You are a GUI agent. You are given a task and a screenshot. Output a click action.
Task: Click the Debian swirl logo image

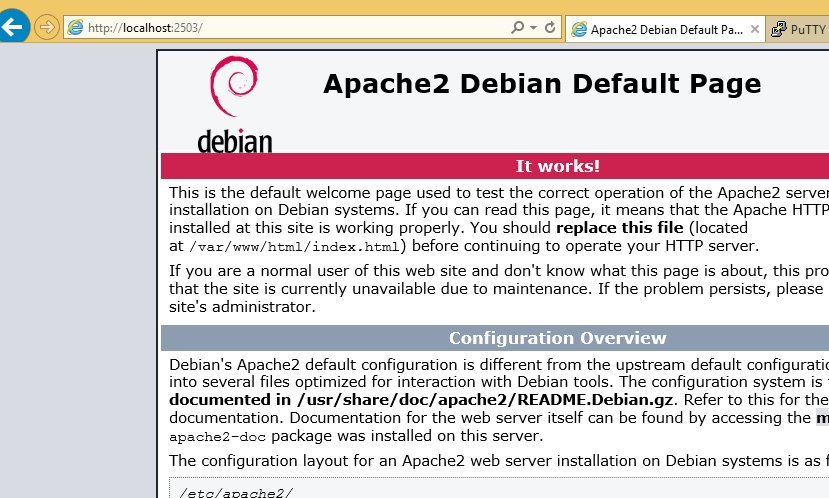234,86
